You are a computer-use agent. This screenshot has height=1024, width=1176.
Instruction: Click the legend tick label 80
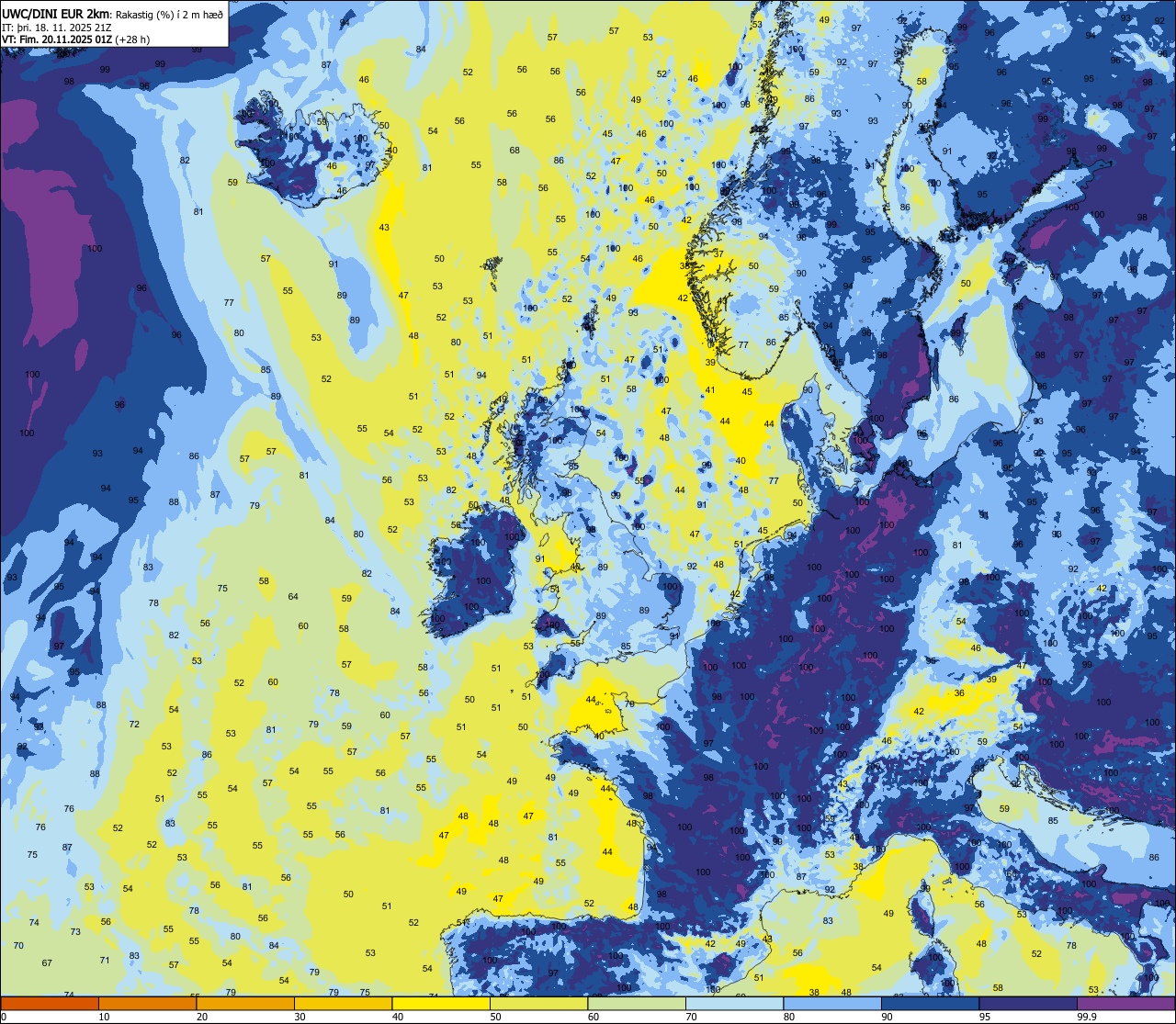789,1017
